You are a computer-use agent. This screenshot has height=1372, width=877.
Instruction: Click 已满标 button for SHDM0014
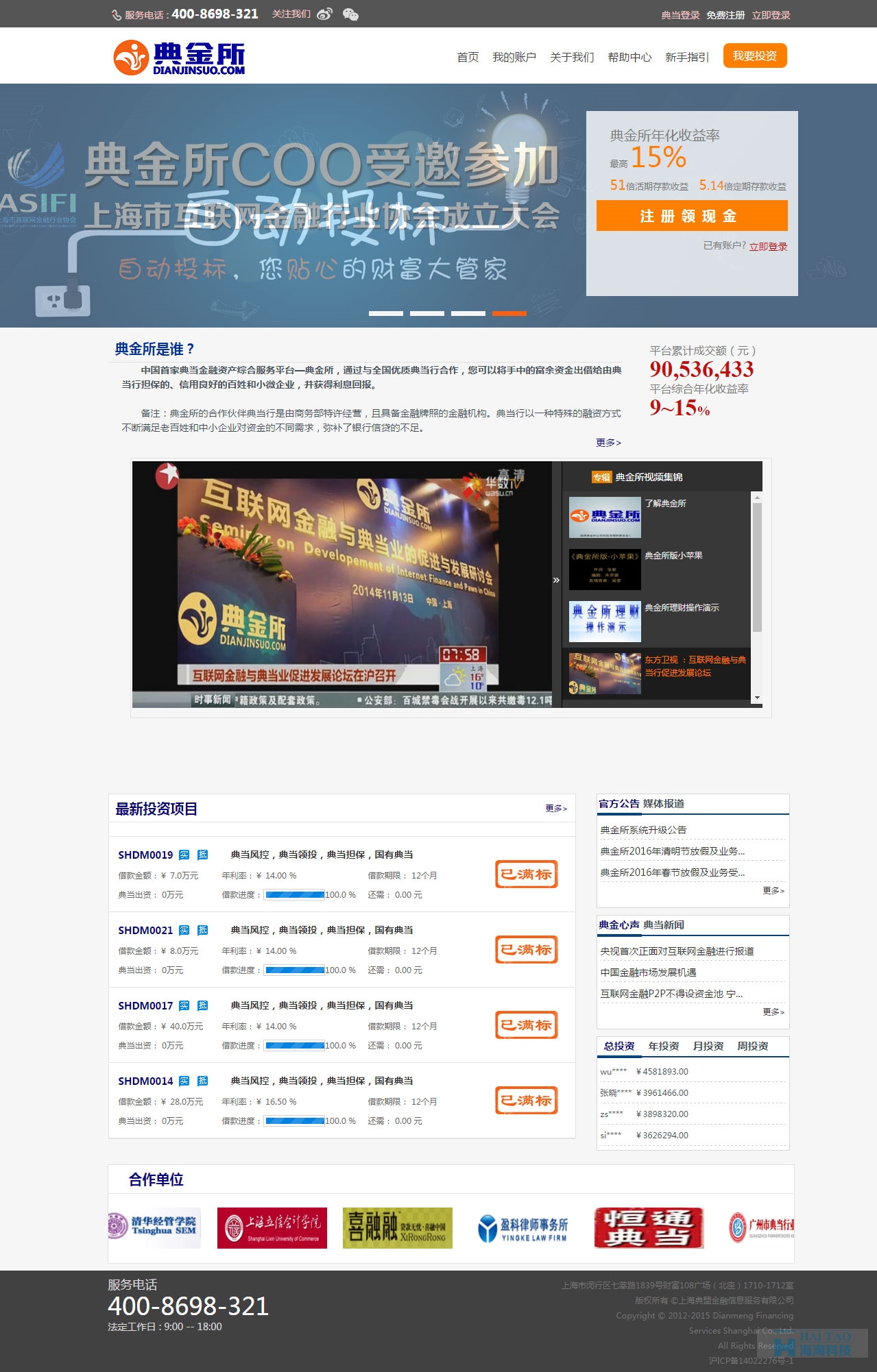click(x=527, y=1100)
